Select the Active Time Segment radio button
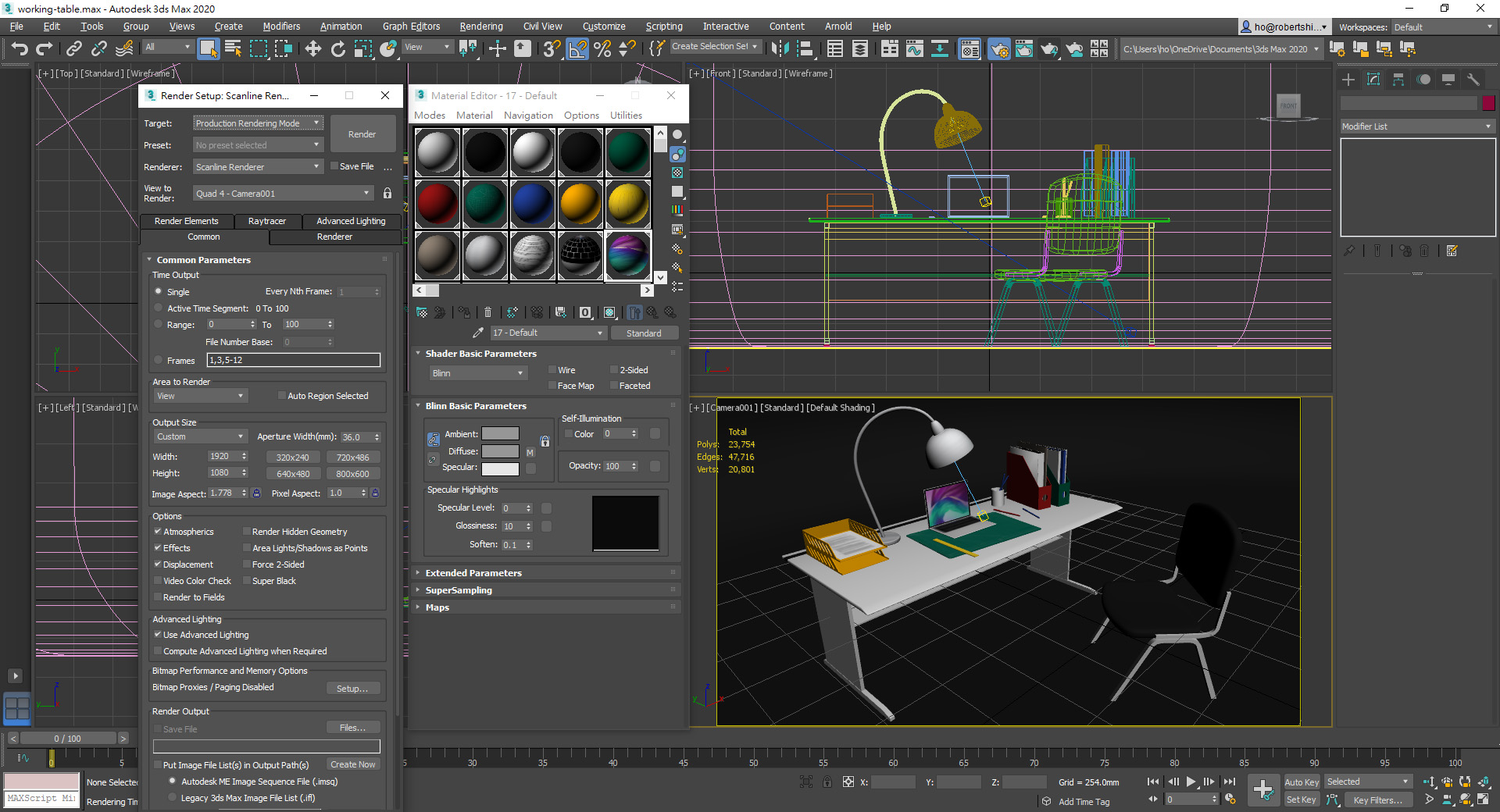Viewport: 1500px width, 812px height. tap(159, 308)
